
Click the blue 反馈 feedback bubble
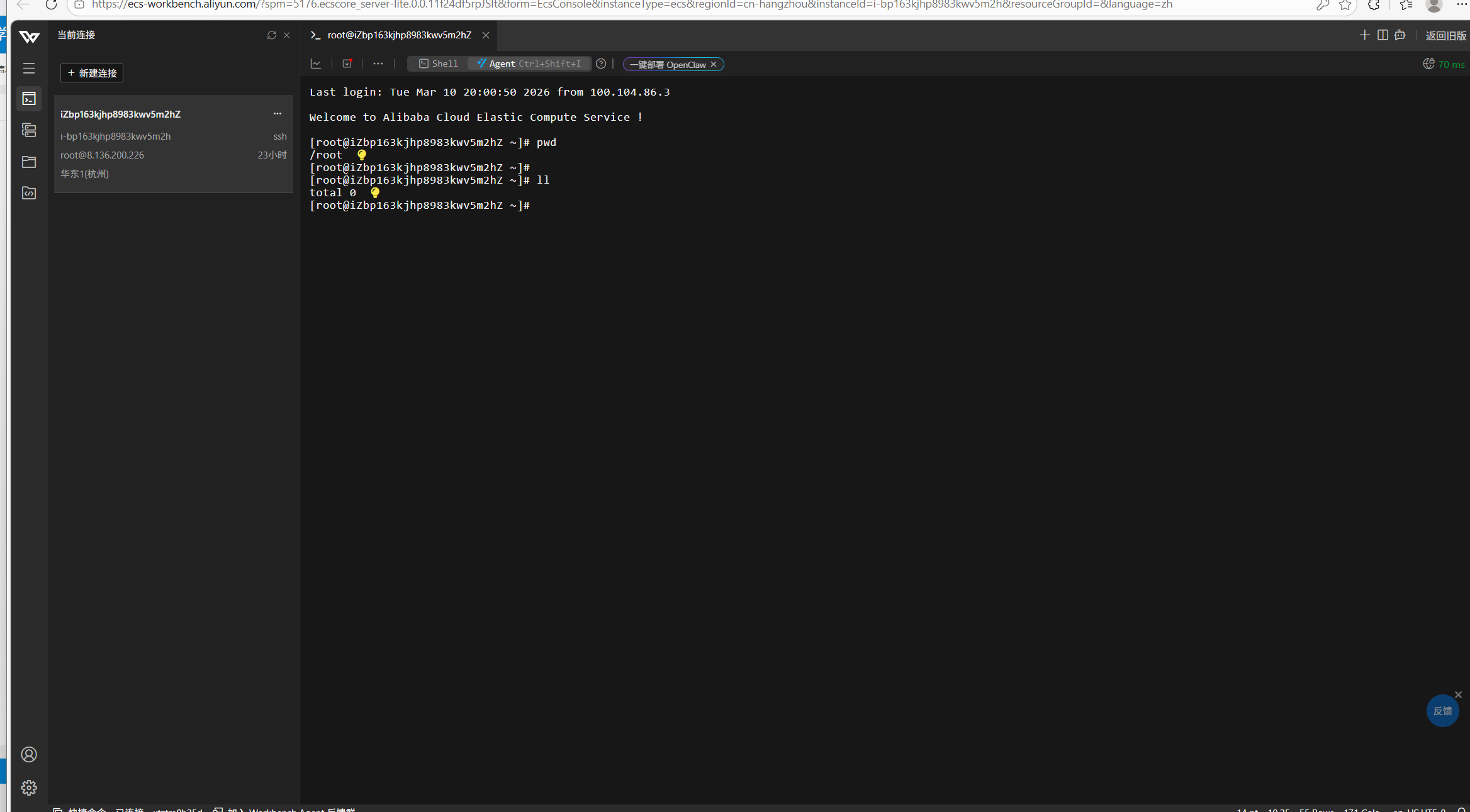(1442, 711)
